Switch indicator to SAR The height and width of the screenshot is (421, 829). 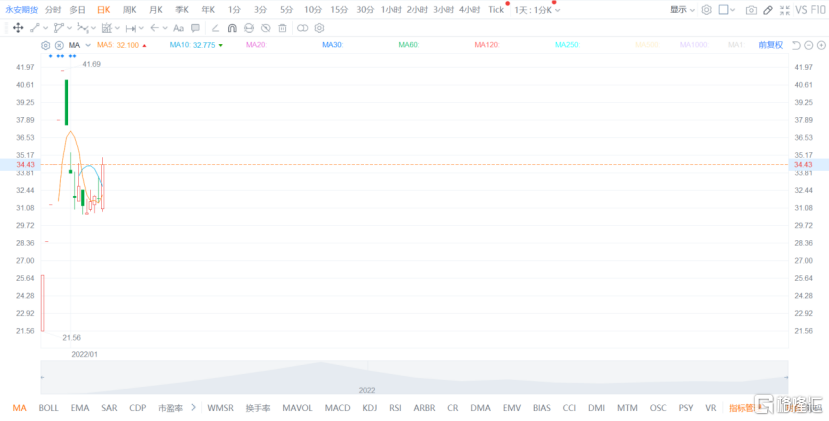pyautogui.click(x=109, y=408)
